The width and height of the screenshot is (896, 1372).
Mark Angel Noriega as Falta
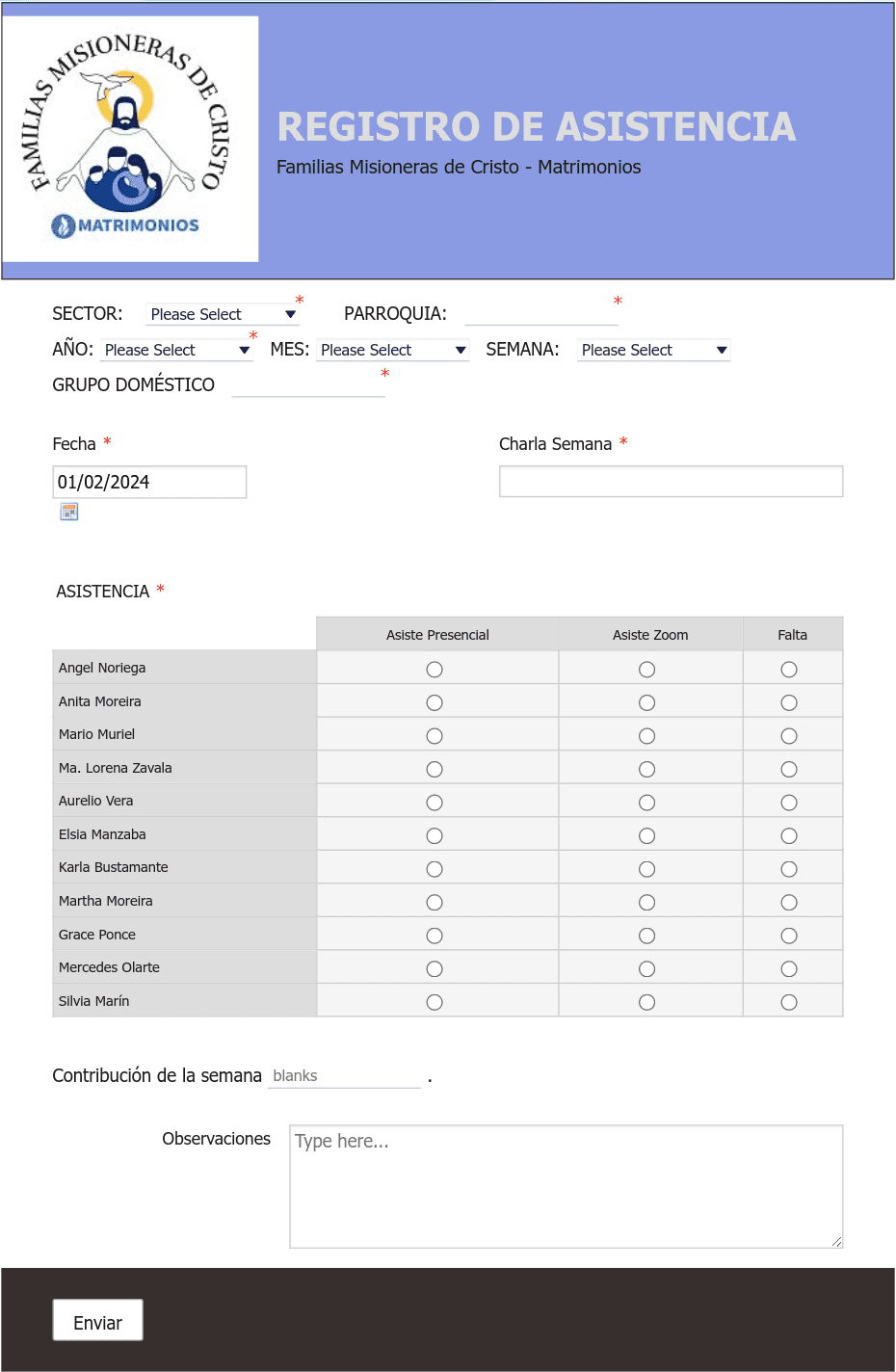789,670
